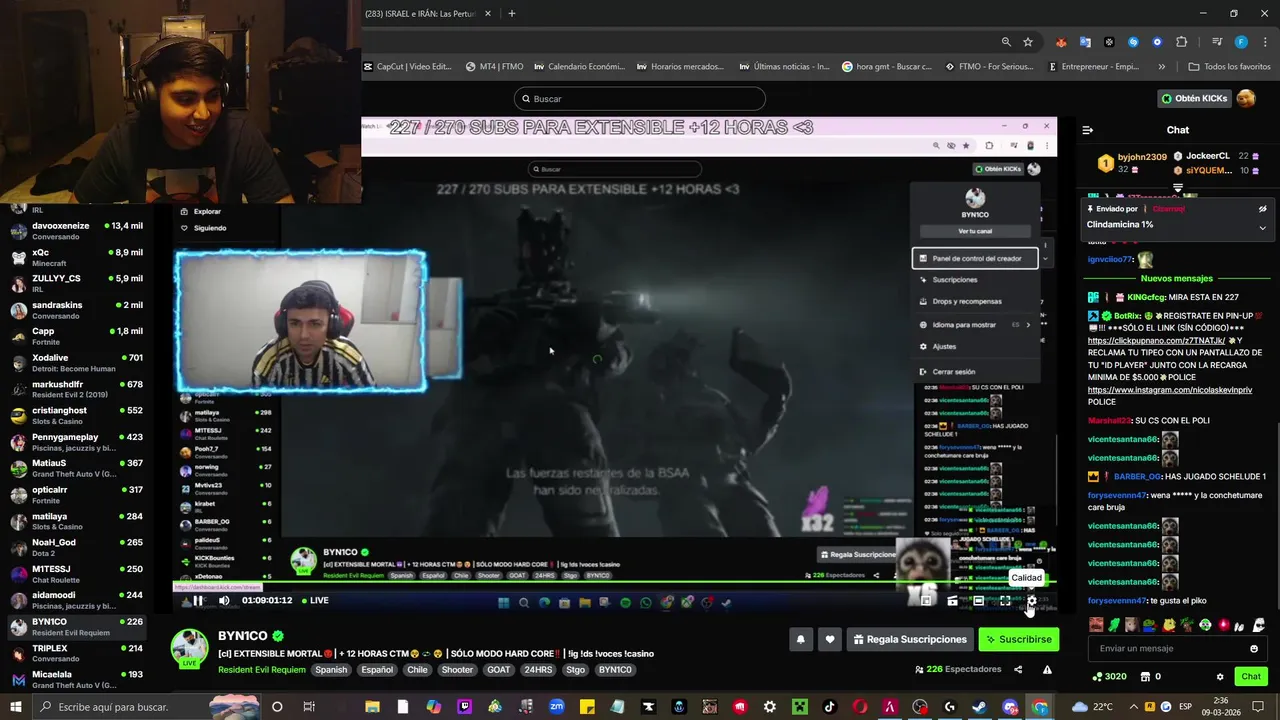Select the Spanish tag
Viewport: 1280px width, 720px height.
click(x=331, y=670)
